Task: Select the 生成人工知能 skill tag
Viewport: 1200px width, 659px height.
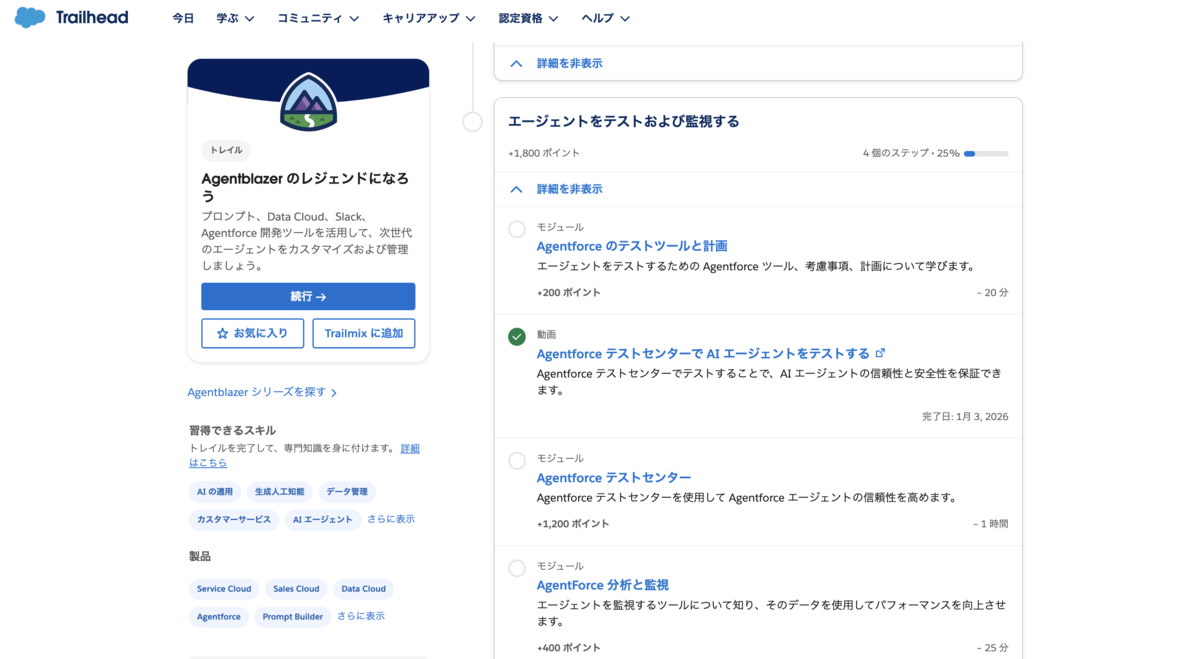Action: pyautogui.click(x=280, y=491)
